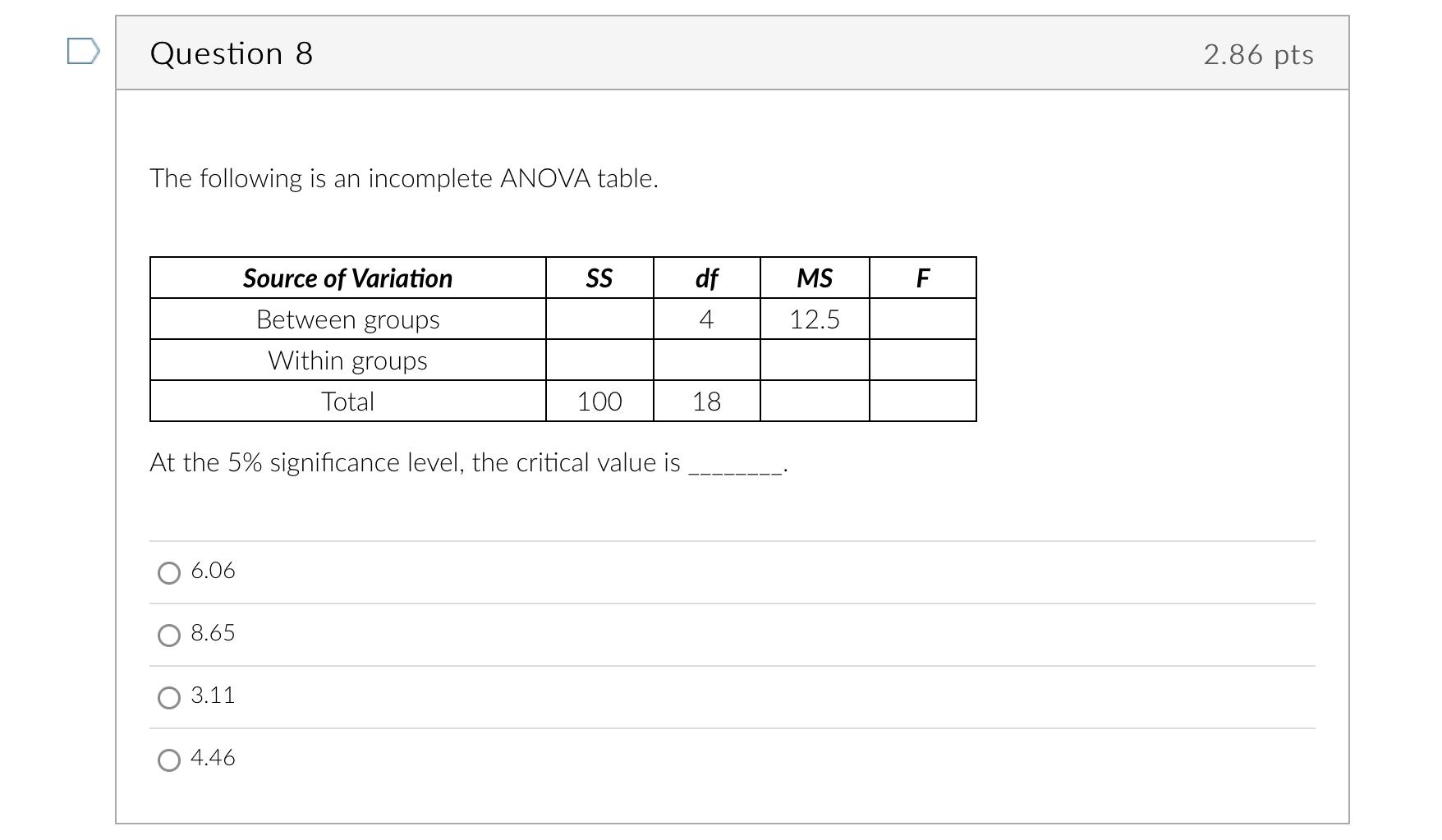Click the df value 18 cell
Screen dimensions: 1442x840
point(707,402)
